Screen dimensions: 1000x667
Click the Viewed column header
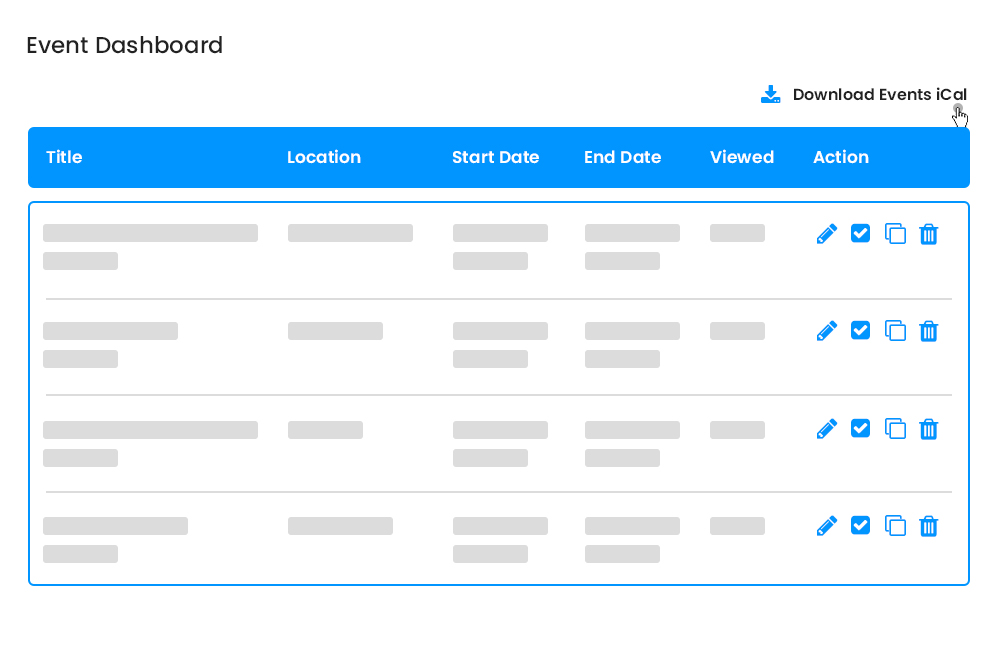point(742,157)
